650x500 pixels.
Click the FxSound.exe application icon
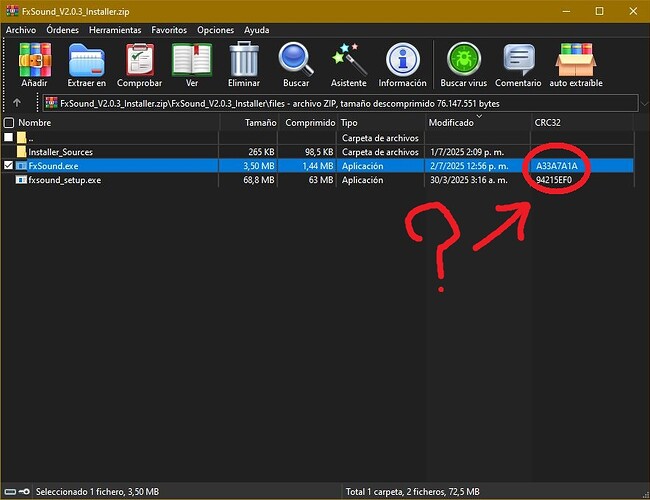point(21,166)
